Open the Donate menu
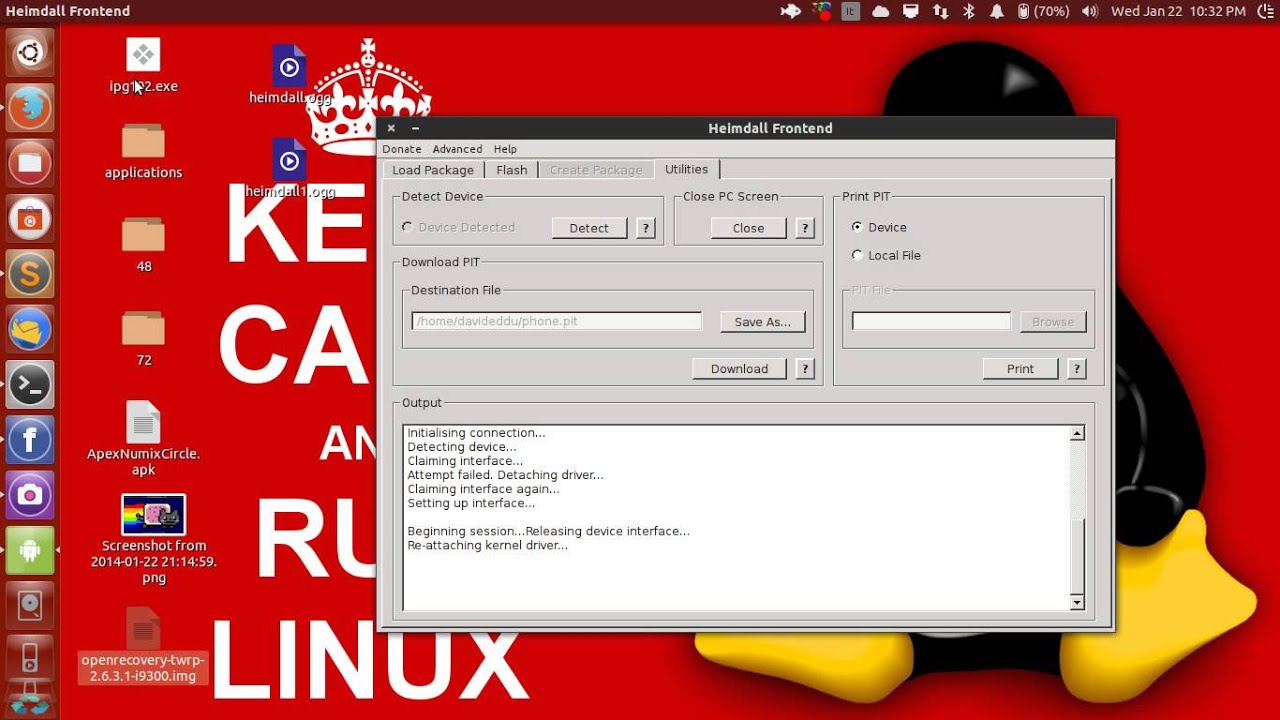The height and width of the screenshot is (720, 1280). pos(402,149)
